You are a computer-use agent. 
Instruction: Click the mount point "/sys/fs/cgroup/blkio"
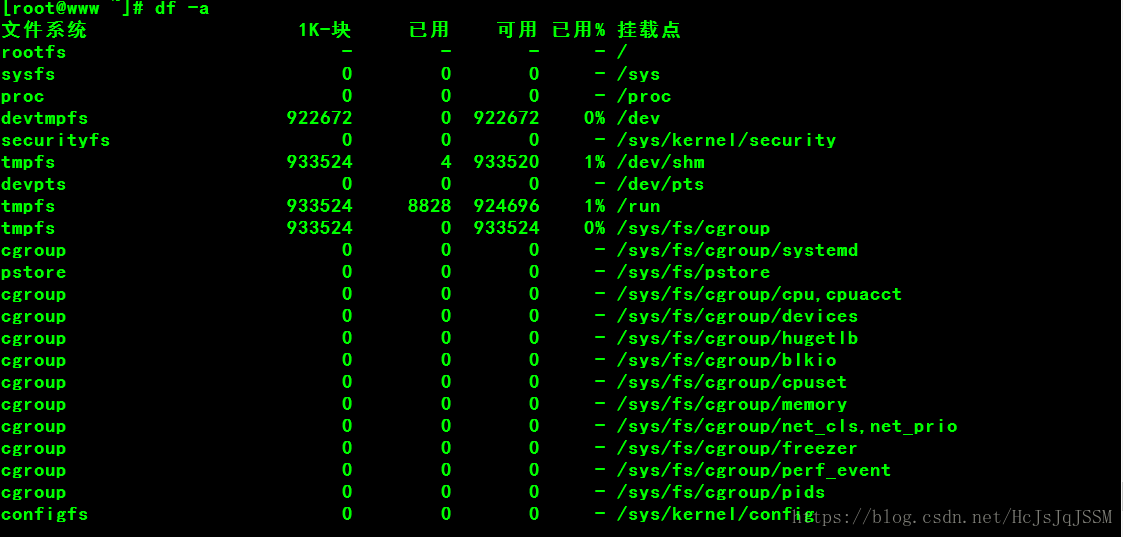[726, 360]
